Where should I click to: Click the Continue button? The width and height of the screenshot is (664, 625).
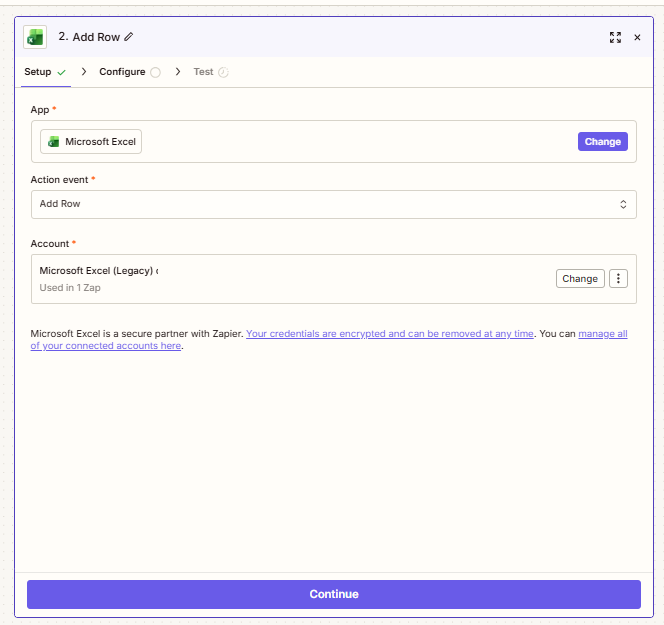coord(334,595)
